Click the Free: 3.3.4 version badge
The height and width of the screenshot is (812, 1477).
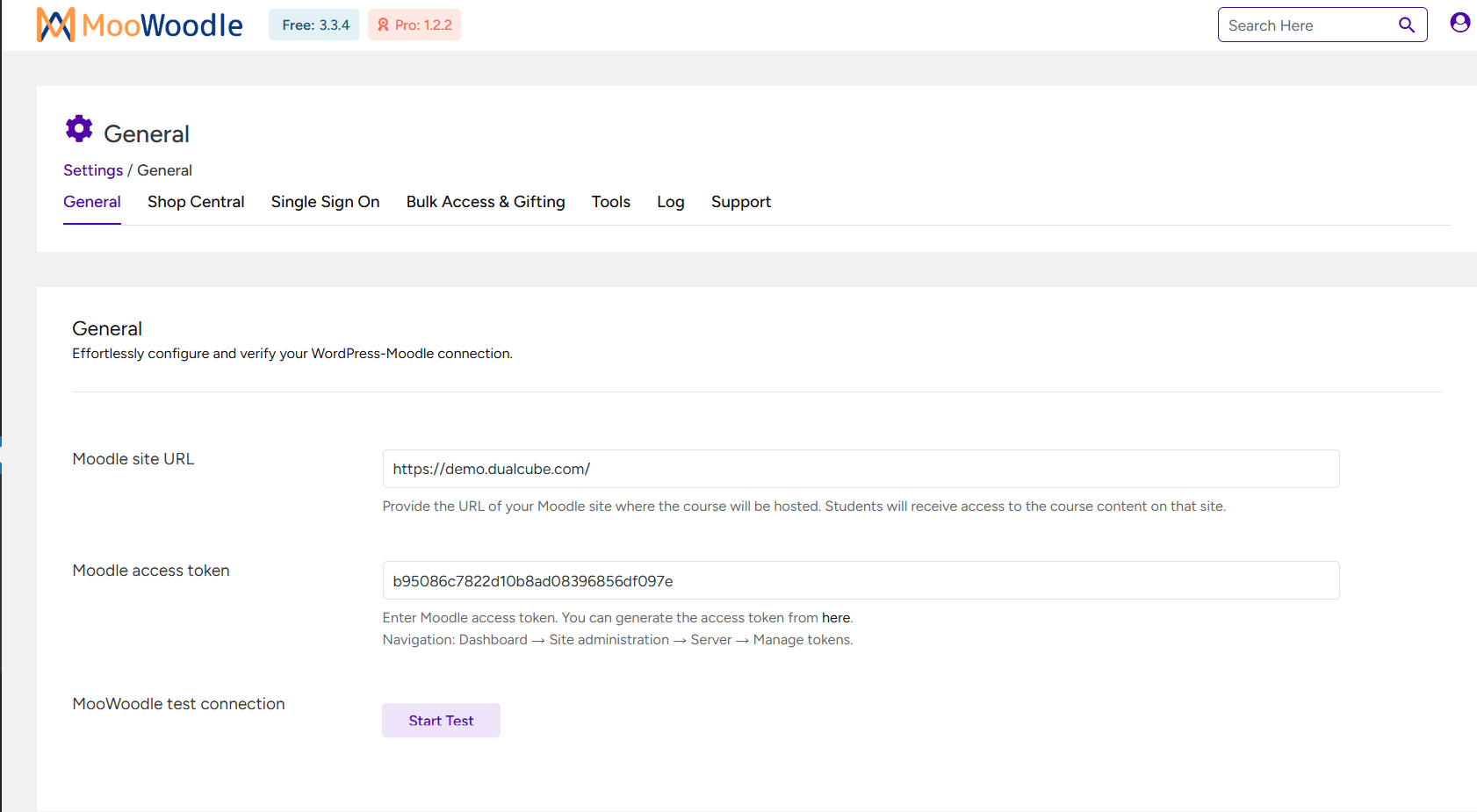[313, 25]
